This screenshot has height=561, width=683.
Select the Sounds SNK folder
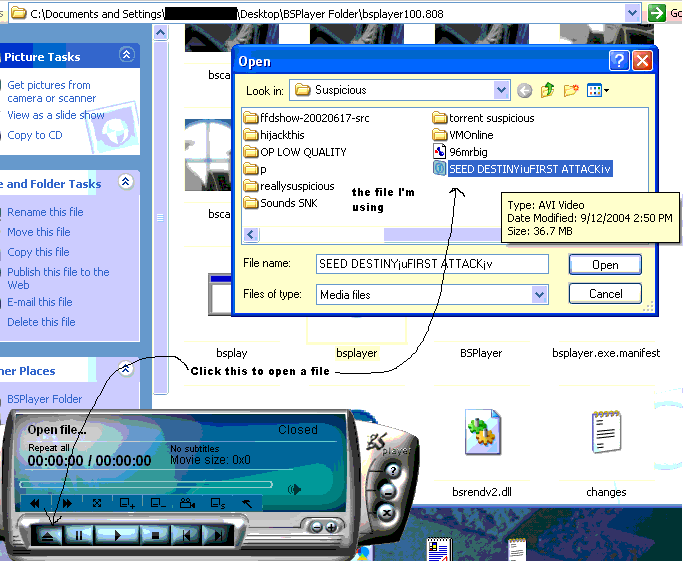click(281, 203)
